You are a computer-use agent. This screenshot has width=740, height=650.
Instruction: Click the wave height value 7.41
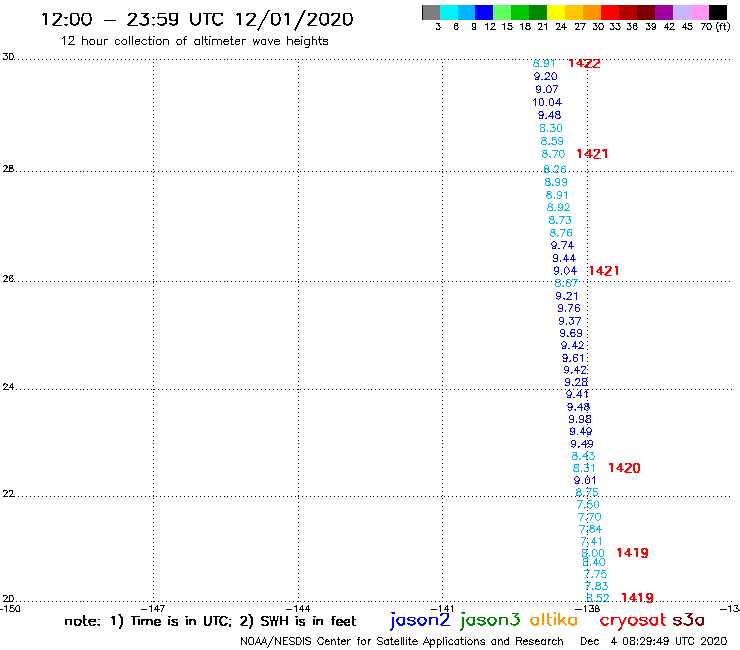coord(591,541)
